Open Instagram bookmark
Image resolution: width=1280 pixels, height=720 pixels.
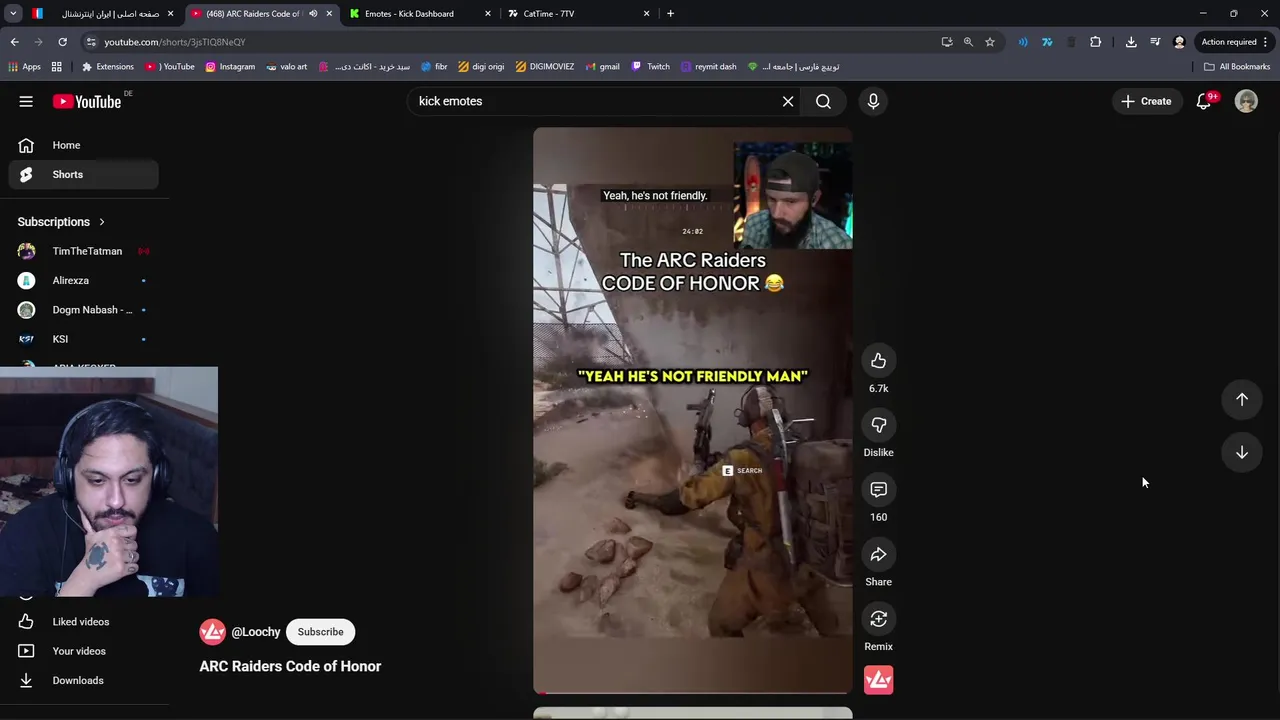(230, 67)
